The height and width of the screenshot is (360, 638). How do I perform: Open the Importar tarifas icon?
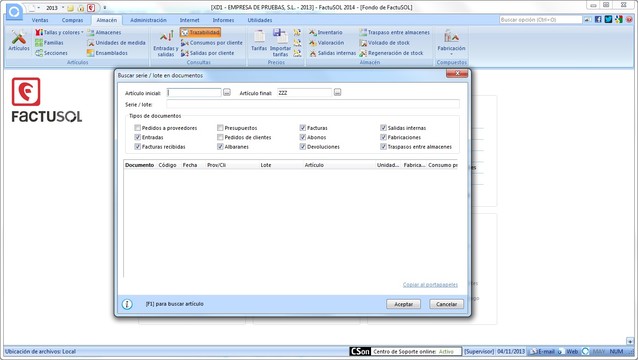pyautogui.click(x=280, y=42)
